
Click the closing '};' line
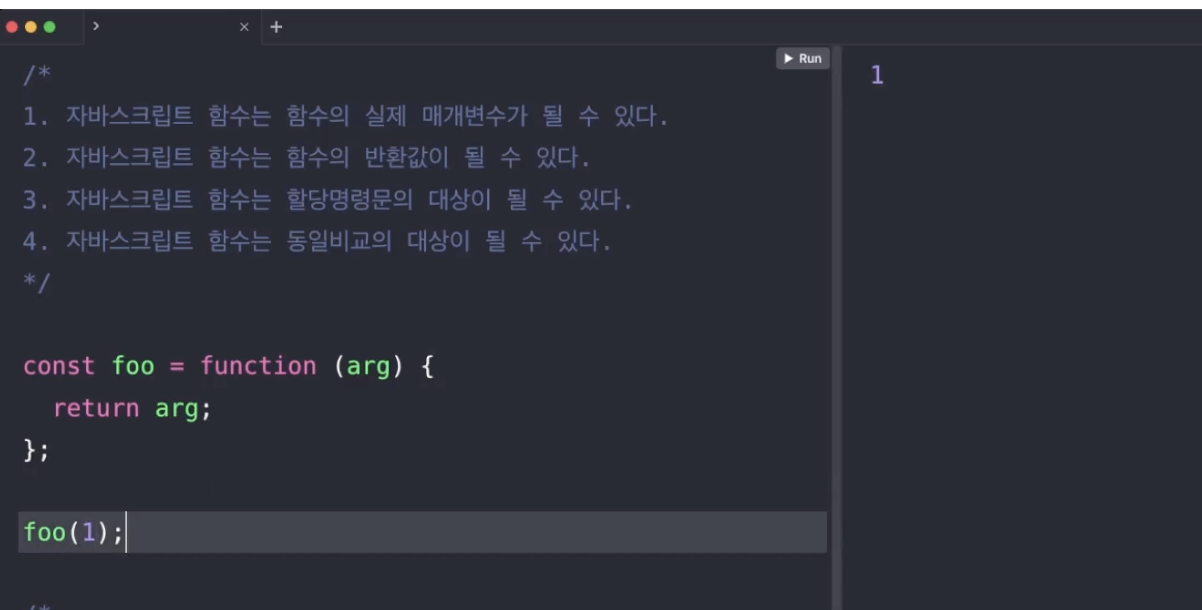36,450
